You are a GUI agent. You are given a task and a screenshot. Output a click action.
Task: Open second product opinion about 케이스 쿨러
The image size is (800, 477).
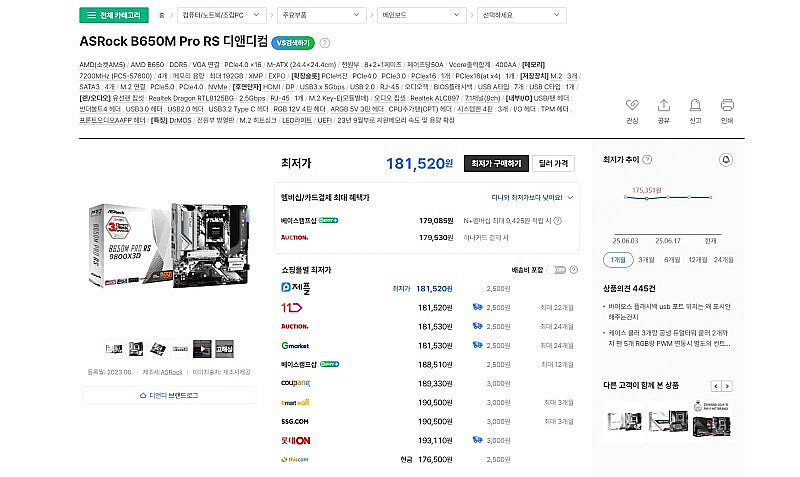(x=669, y=338)
